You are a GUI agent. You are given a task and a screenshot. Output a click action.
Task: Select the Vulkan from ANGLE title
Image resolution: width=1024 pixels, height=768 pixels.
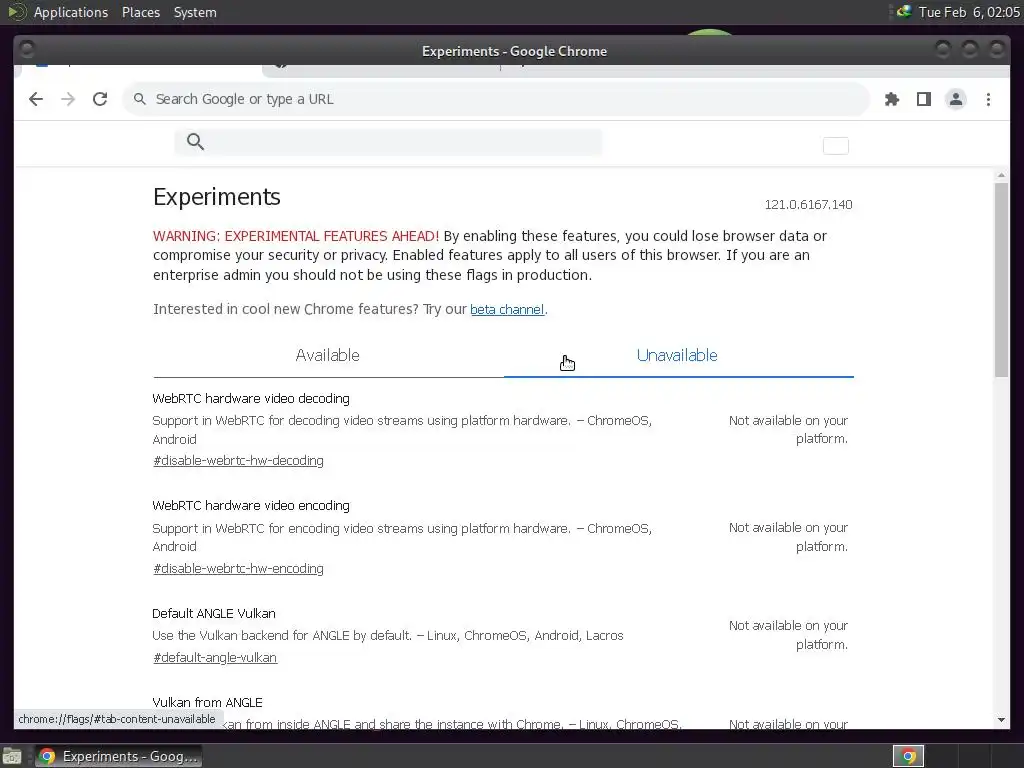[x=207, y=703]
